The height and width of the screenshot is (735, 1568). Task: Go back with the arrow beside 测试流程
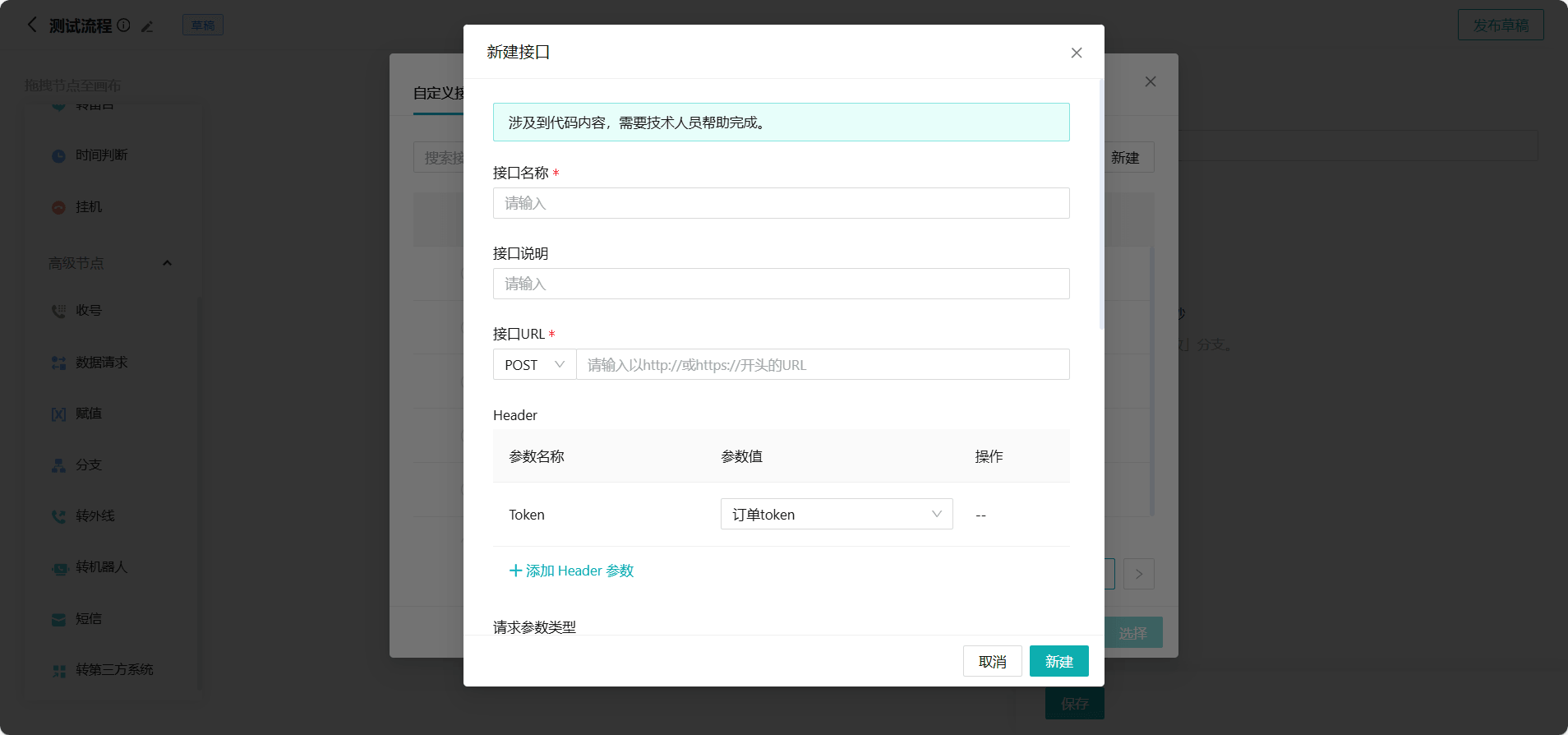(32, 25)
